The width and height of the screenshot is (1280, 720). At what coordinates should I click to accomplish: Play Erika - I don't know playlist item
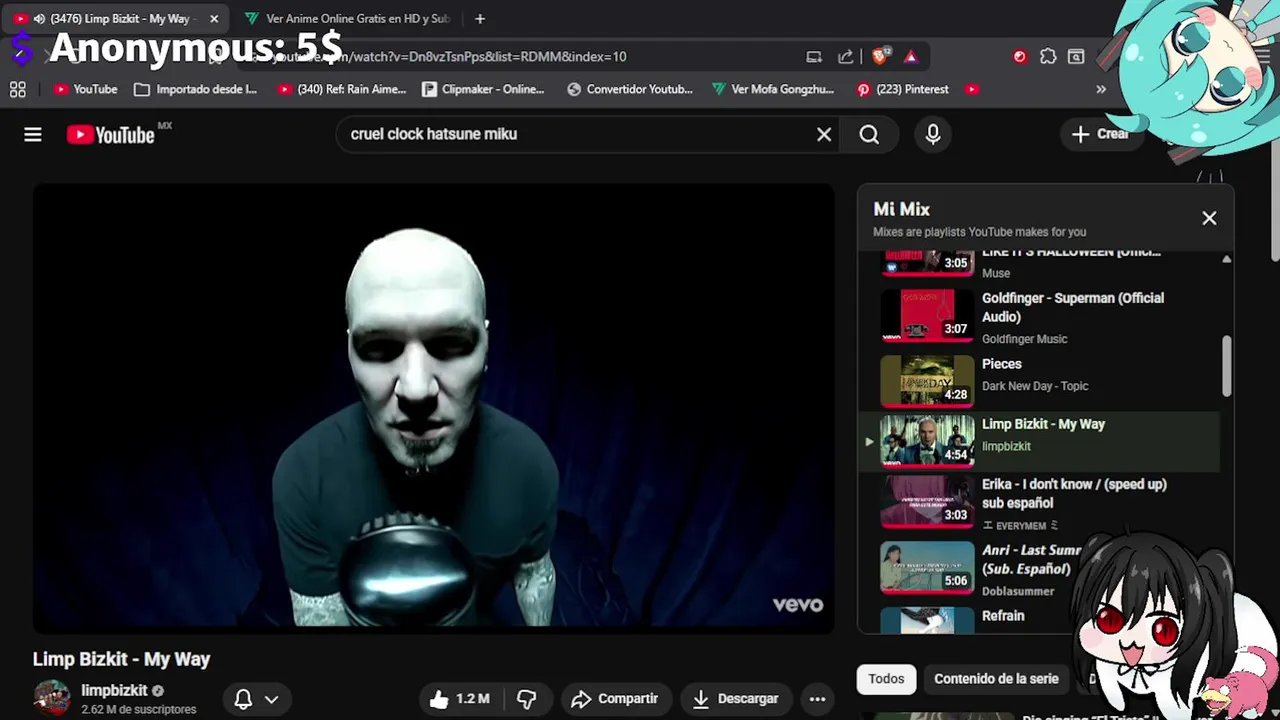click(1040, 502)
